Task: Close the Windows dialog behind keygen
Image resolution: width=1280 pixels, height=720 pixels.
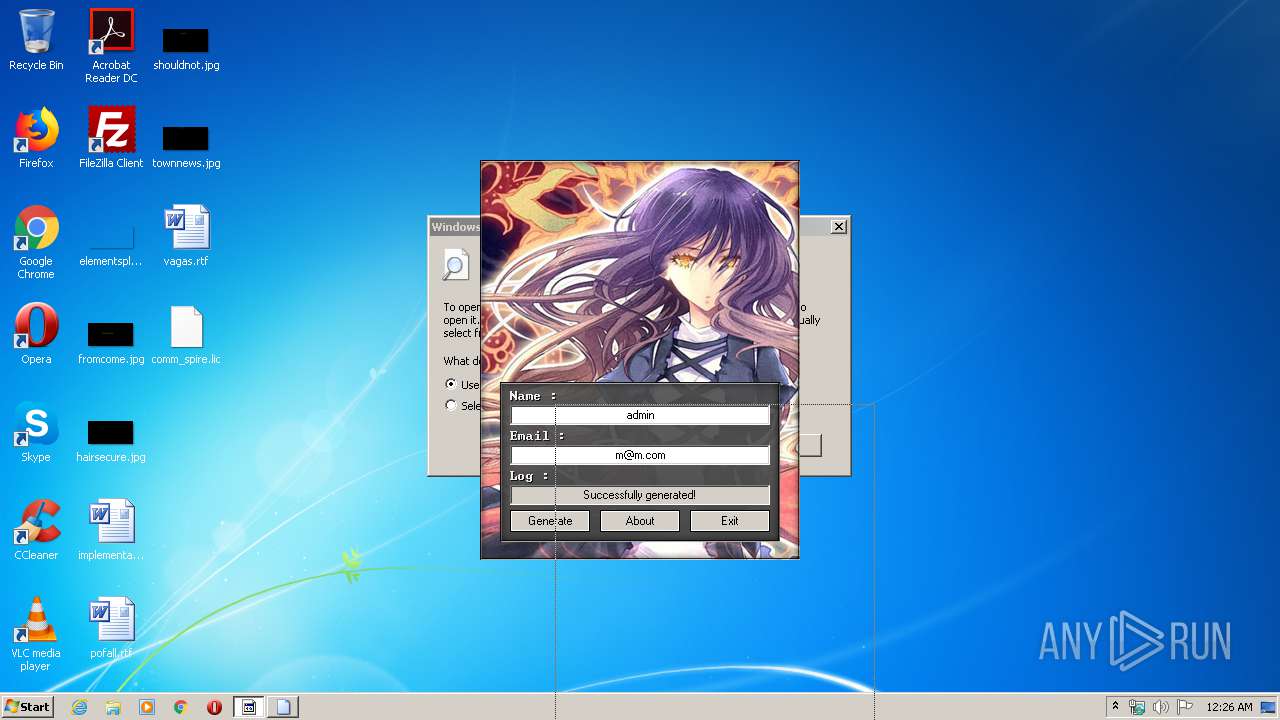Action: point(839,227)
